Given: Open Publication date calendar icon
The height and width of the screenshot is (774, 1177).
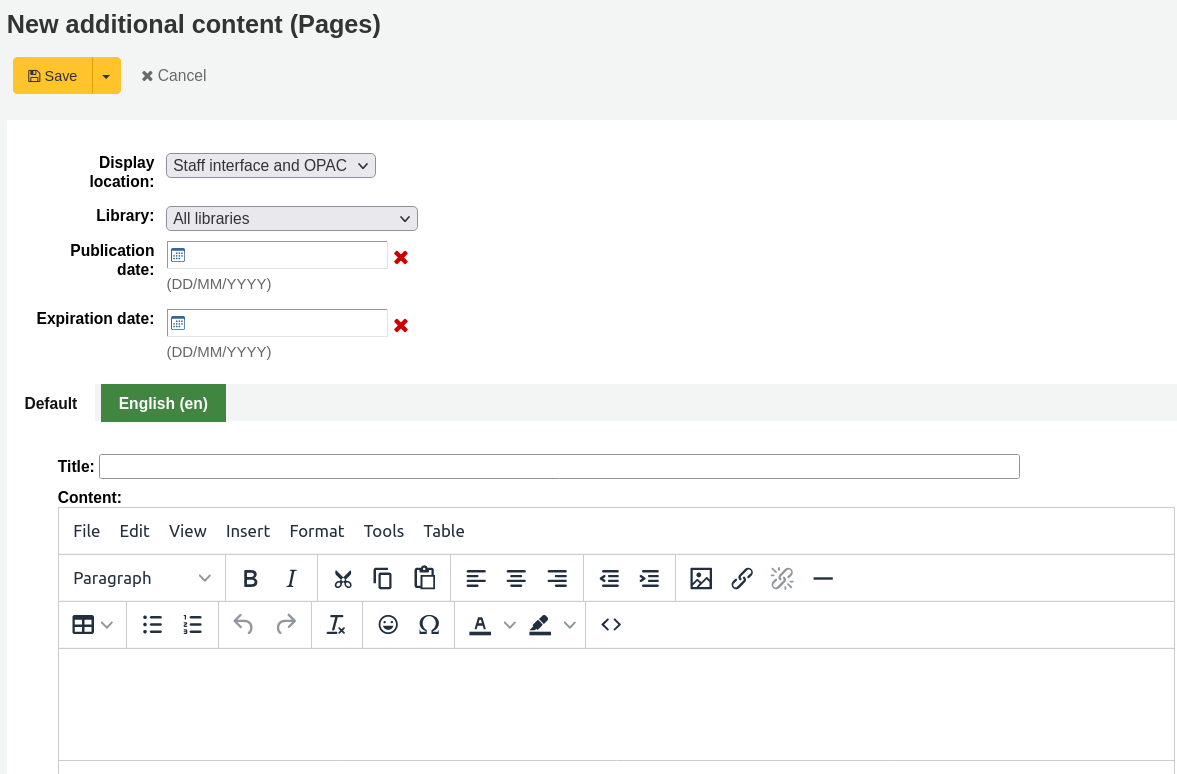Looking at the screenshot, I should [178, 255].
